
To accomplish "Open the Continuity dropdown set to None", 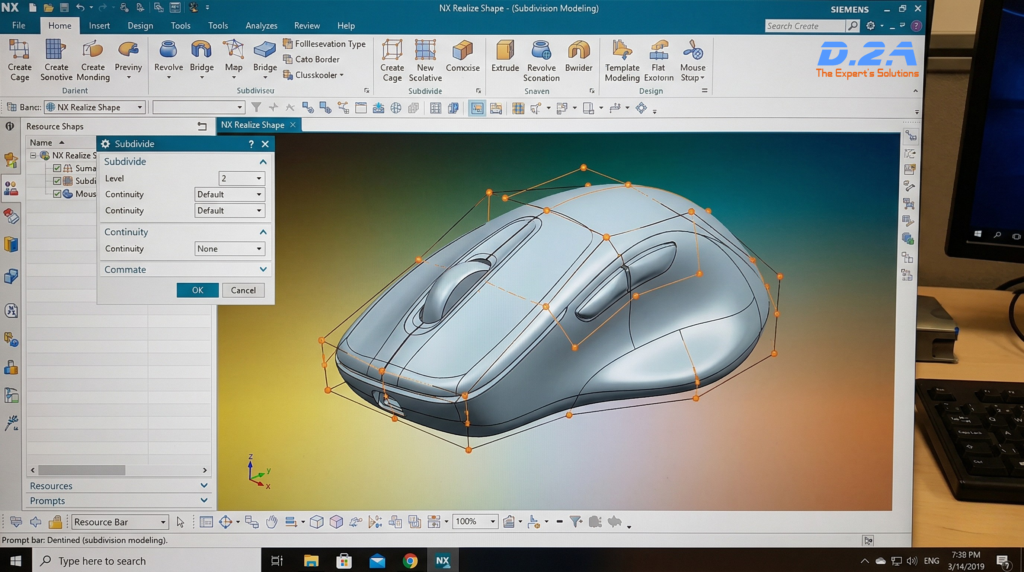I will [229, 249].
